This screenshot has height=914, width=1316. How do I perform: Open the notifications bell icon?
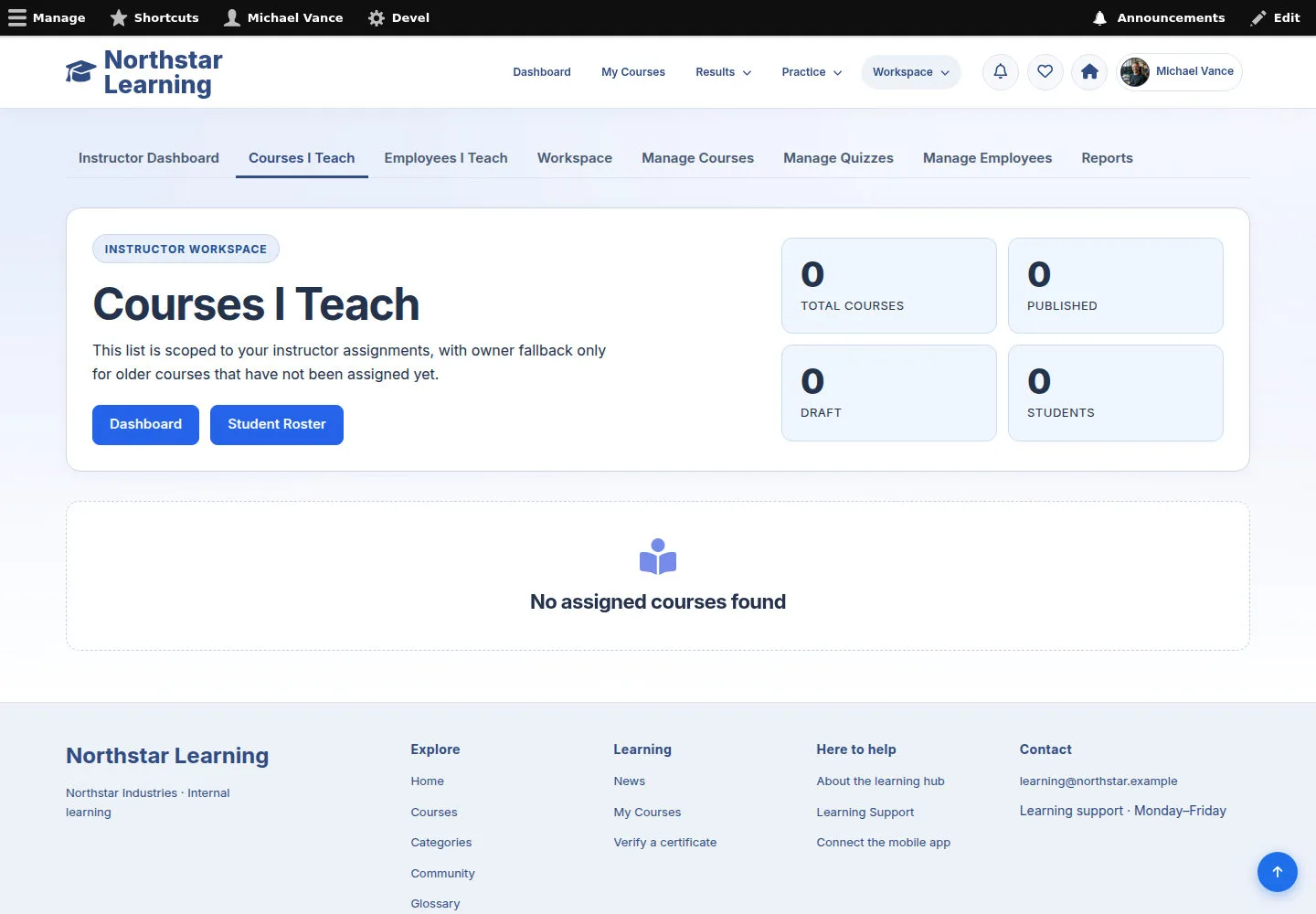click(x=1001, y=71)
